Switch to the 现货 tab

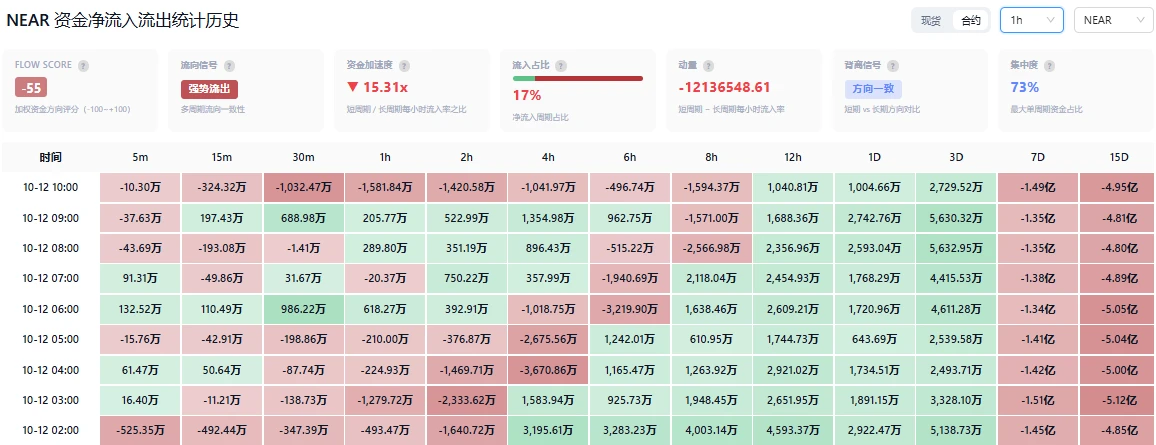point(931,21)
